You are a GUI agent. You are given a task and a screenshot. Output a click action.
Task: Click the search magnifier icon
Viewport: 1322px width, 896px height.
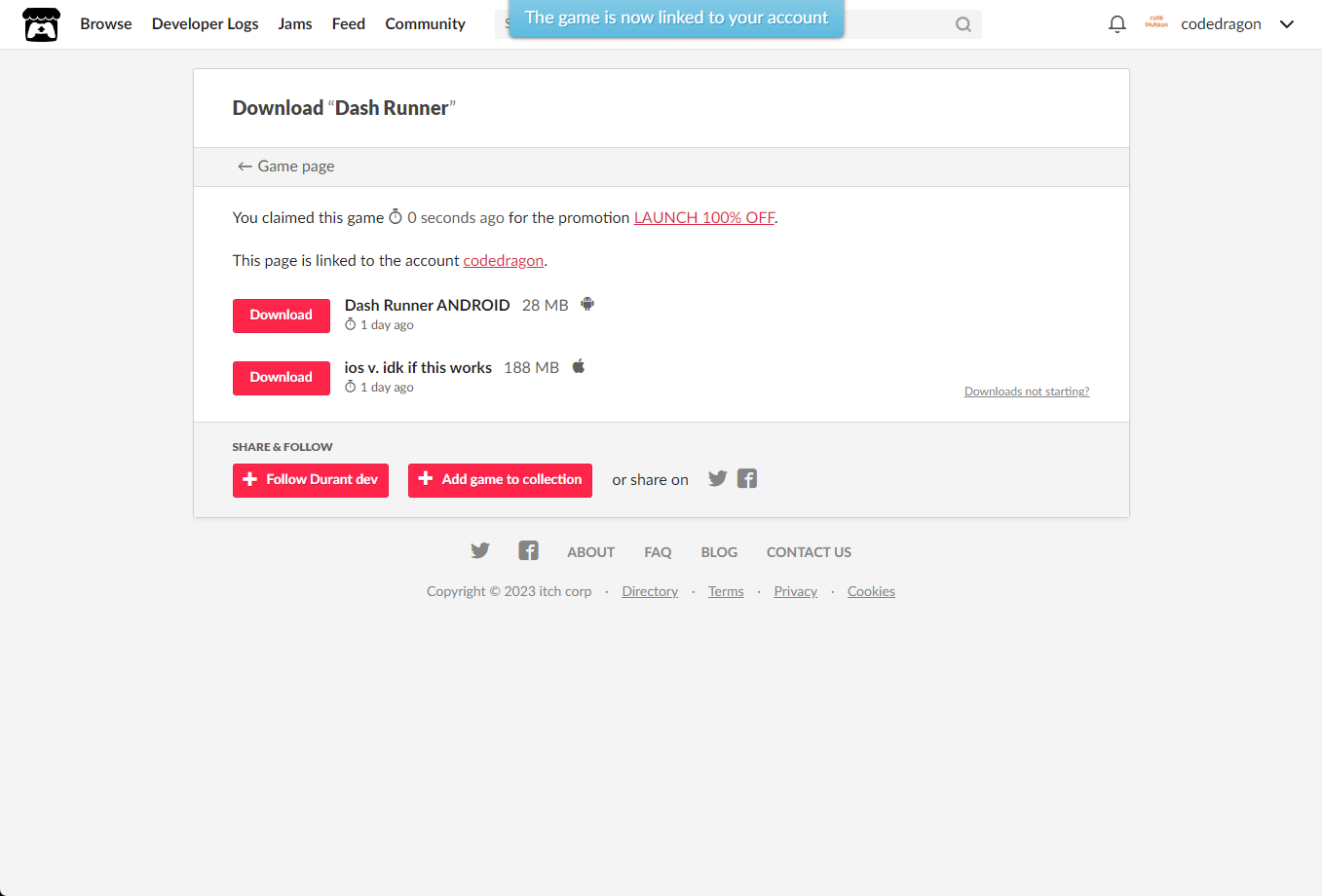[x=963, y=24]
